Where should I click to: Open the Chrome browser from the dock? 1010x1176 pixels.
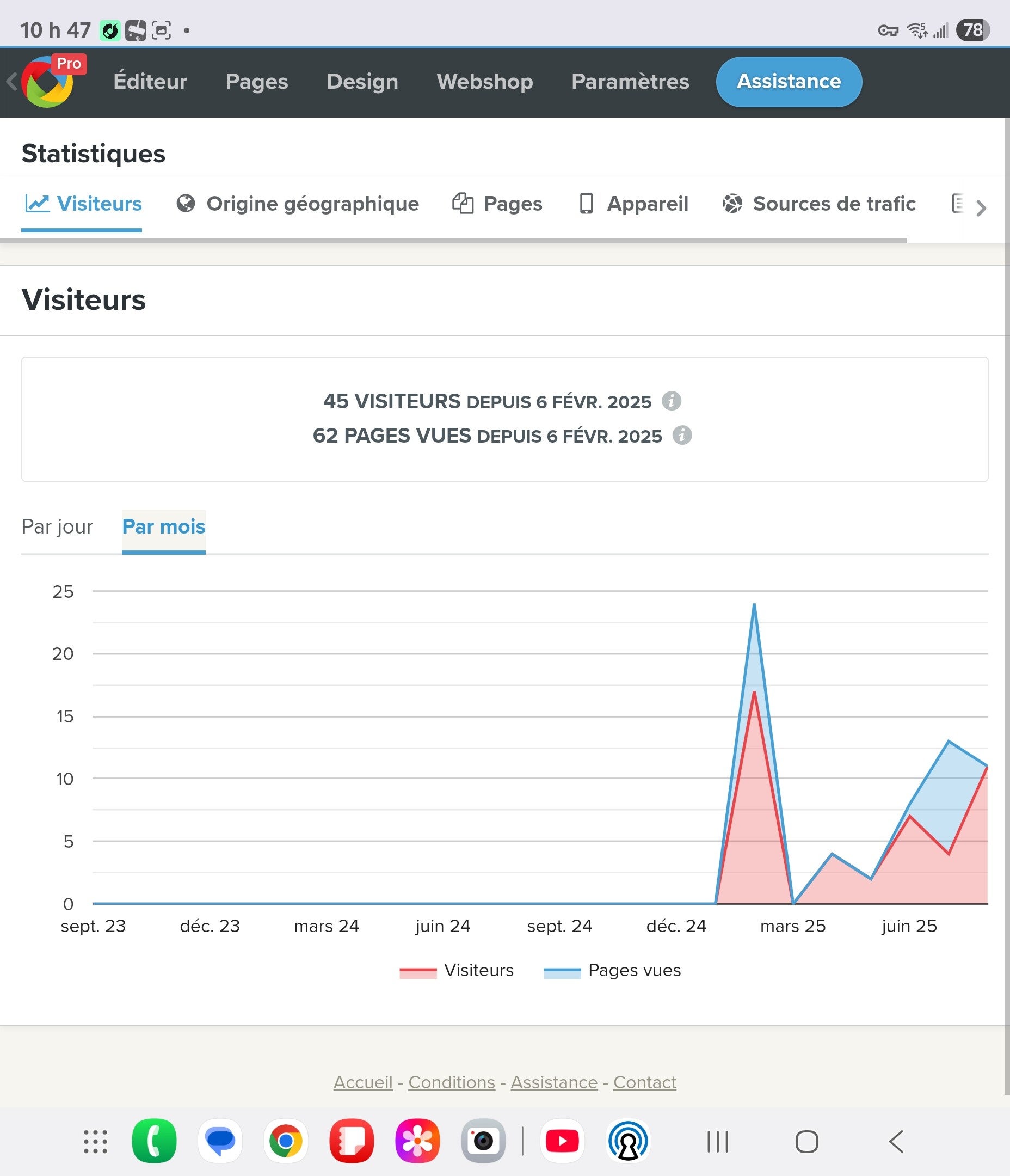(285, 1141)
